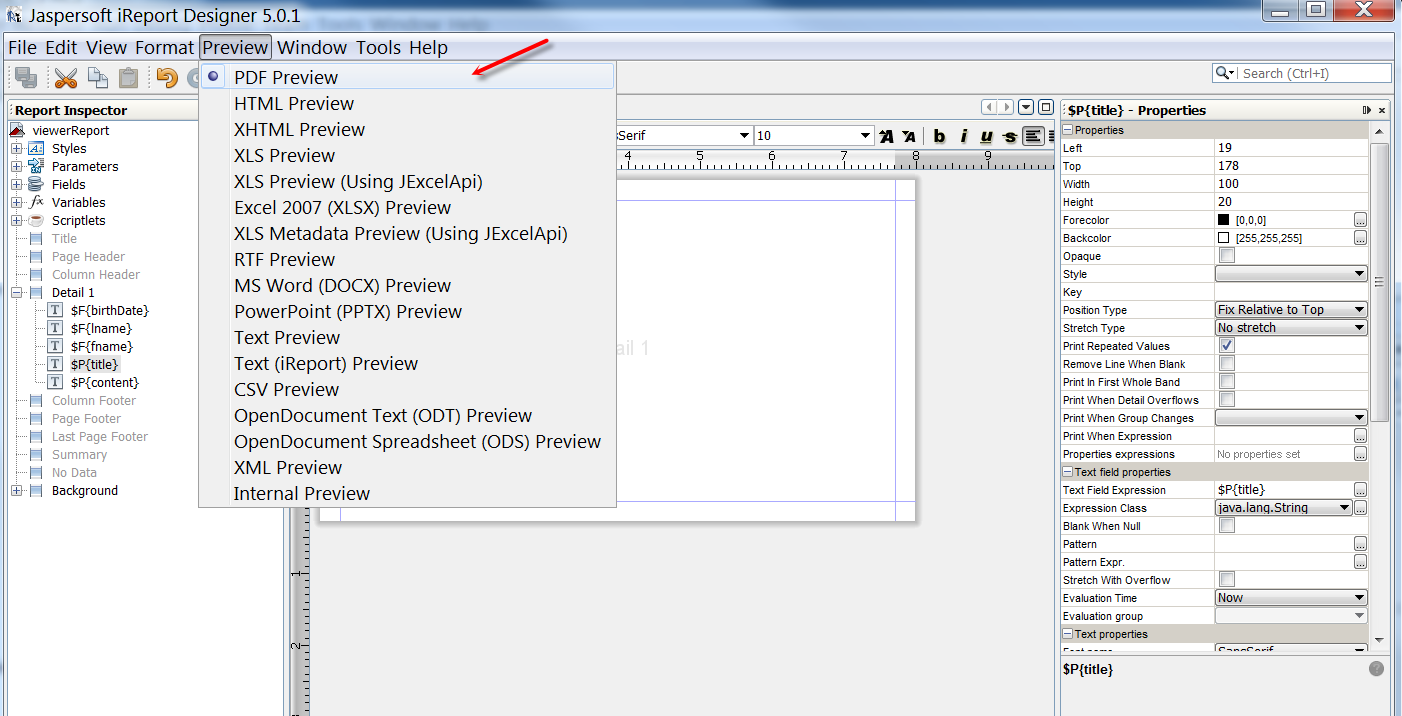Enable the Opaque checkbox
This screenshot has width=1402, height=716.
(x=1225, y=256)
